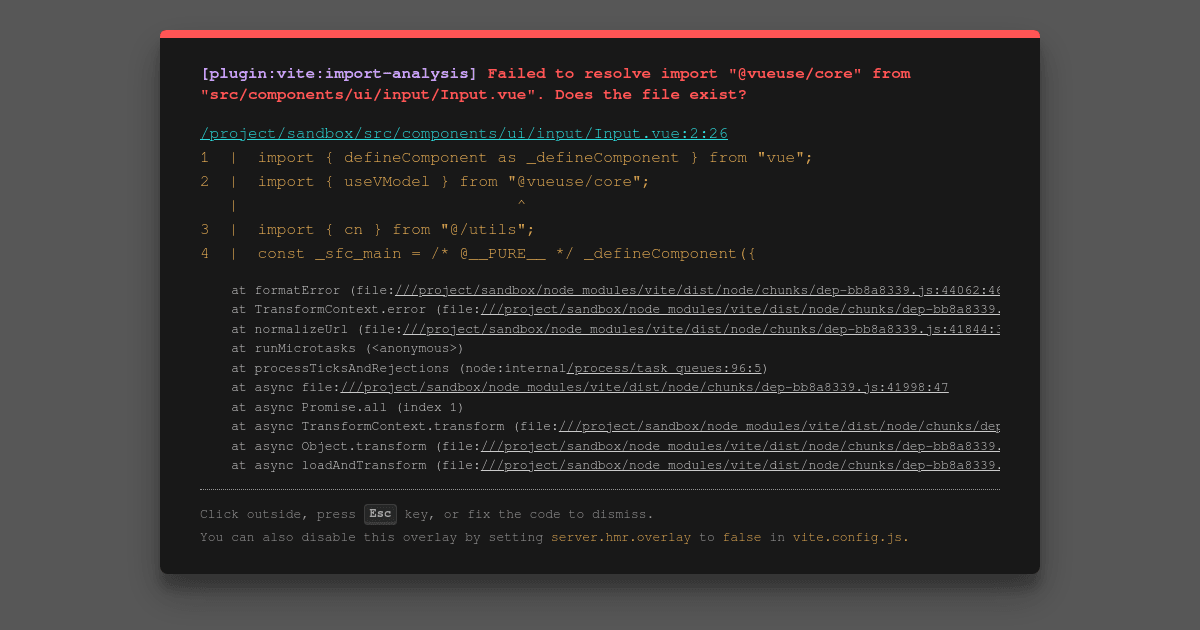Viewport: 1200px width, 630px height.
Task: Click the server.hmr.overlay config text
Action: [x=621, y=538]
